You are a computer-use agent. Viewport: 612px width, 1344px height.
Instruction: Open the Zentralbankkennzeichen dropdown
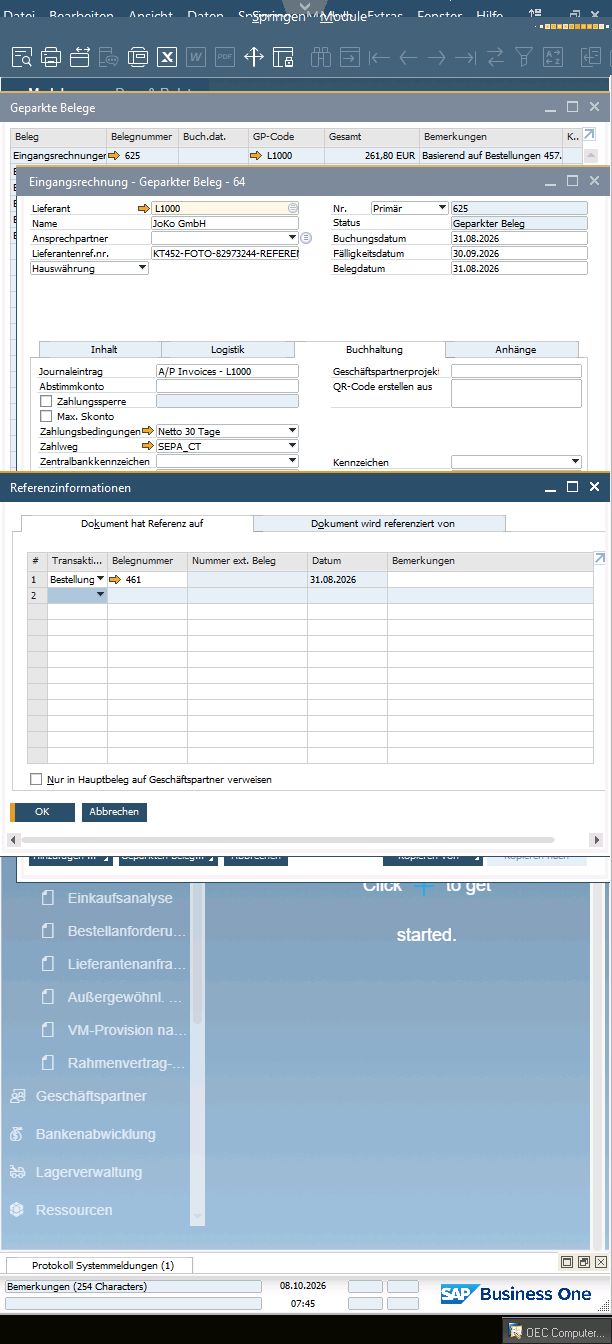pyautogui.click(x=292, y=461)
